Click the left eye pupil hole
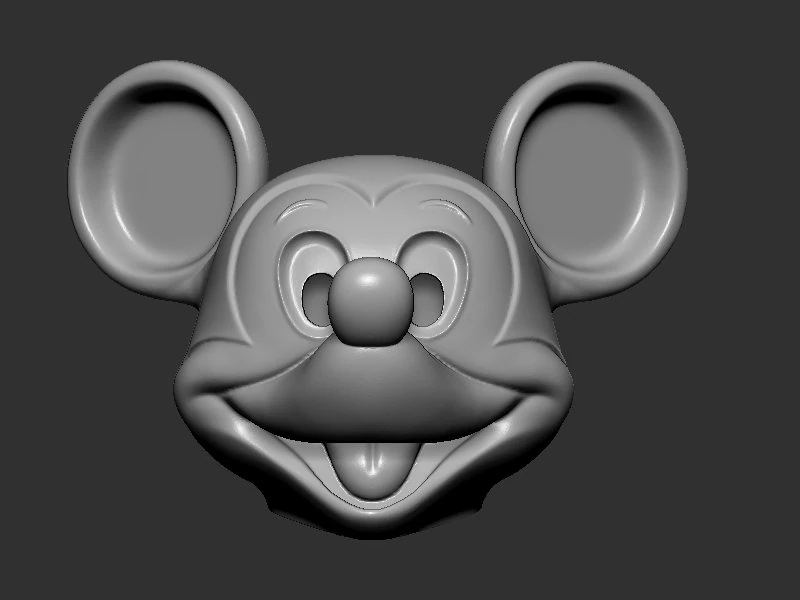The width and height of the screenshot is (800, 600). (x=316, y=299)
